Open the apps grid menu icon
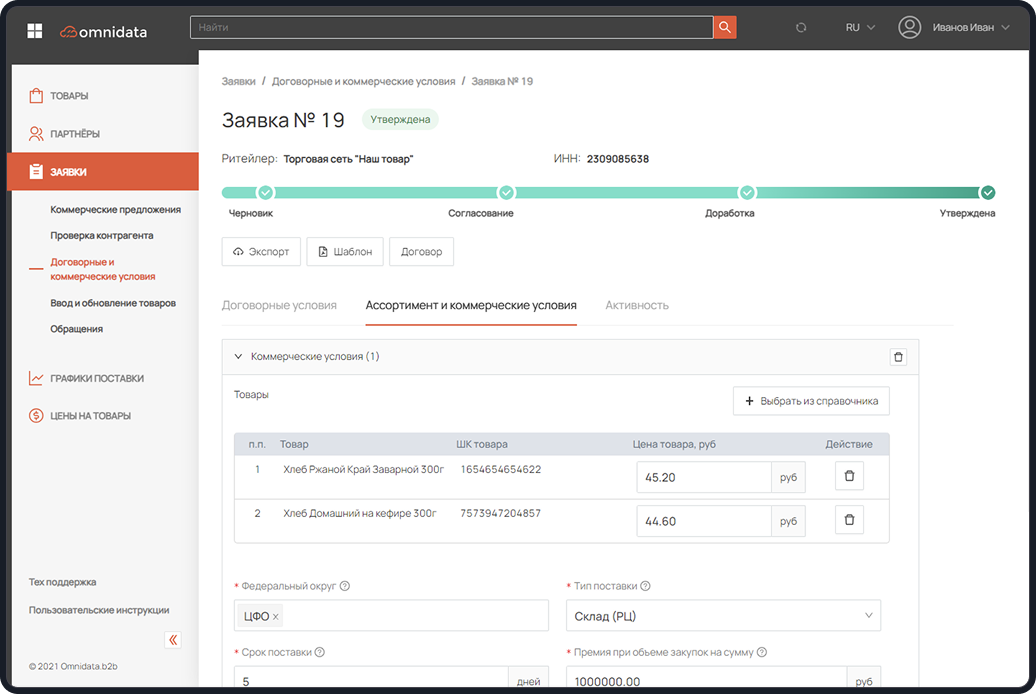1036x694 pixels. pyautogui.click(x=35, y=31)
